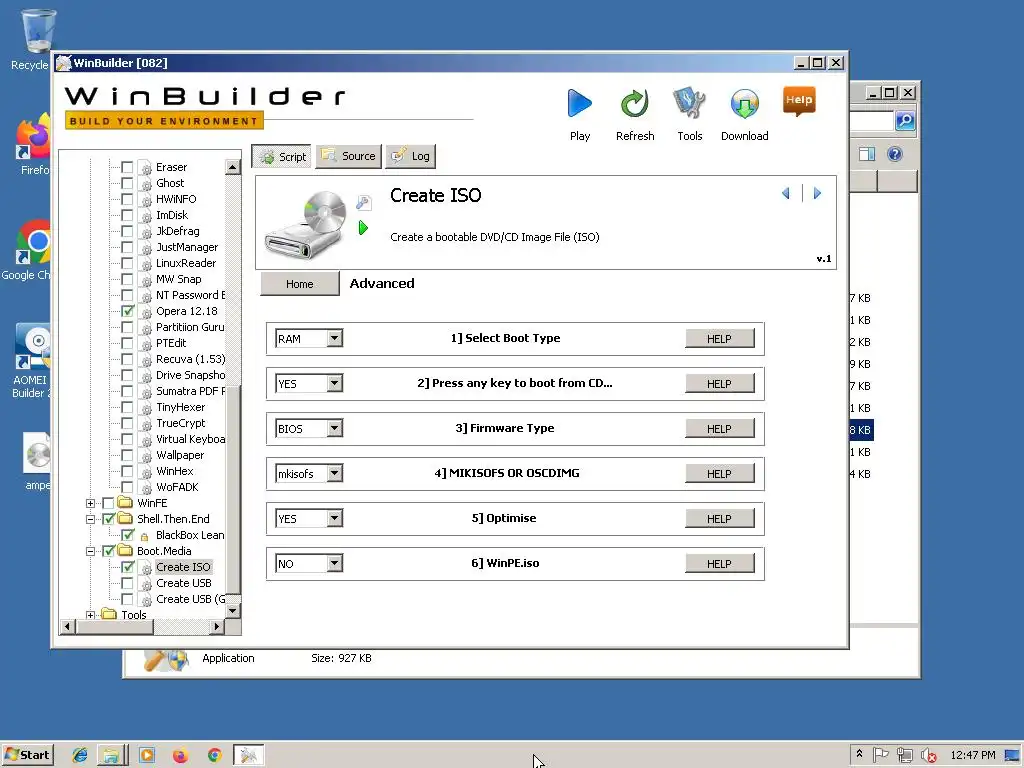Select the Create USB tree item
This screenshot has width=1024, height=768.
[184, 583]
